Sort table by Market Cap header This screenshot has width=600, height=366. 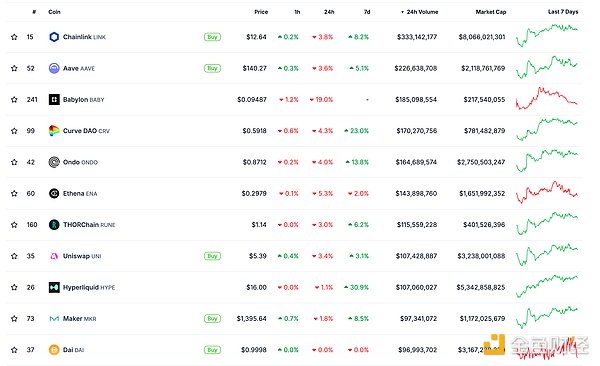(491, 12)
